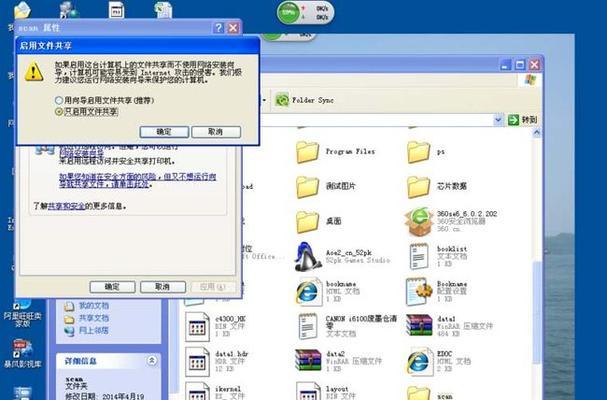Viewport: 607px width, 400px height.
Task: Select the ps folder icon
Action: coord(418,152)
